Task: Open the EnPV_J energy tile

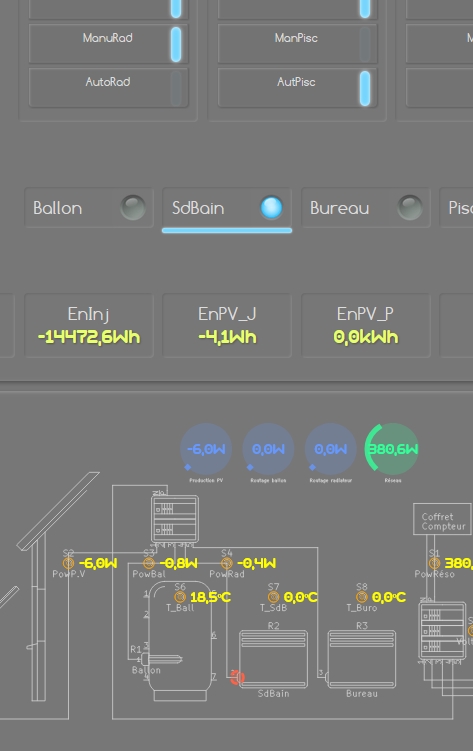Action: coord(227,326)
